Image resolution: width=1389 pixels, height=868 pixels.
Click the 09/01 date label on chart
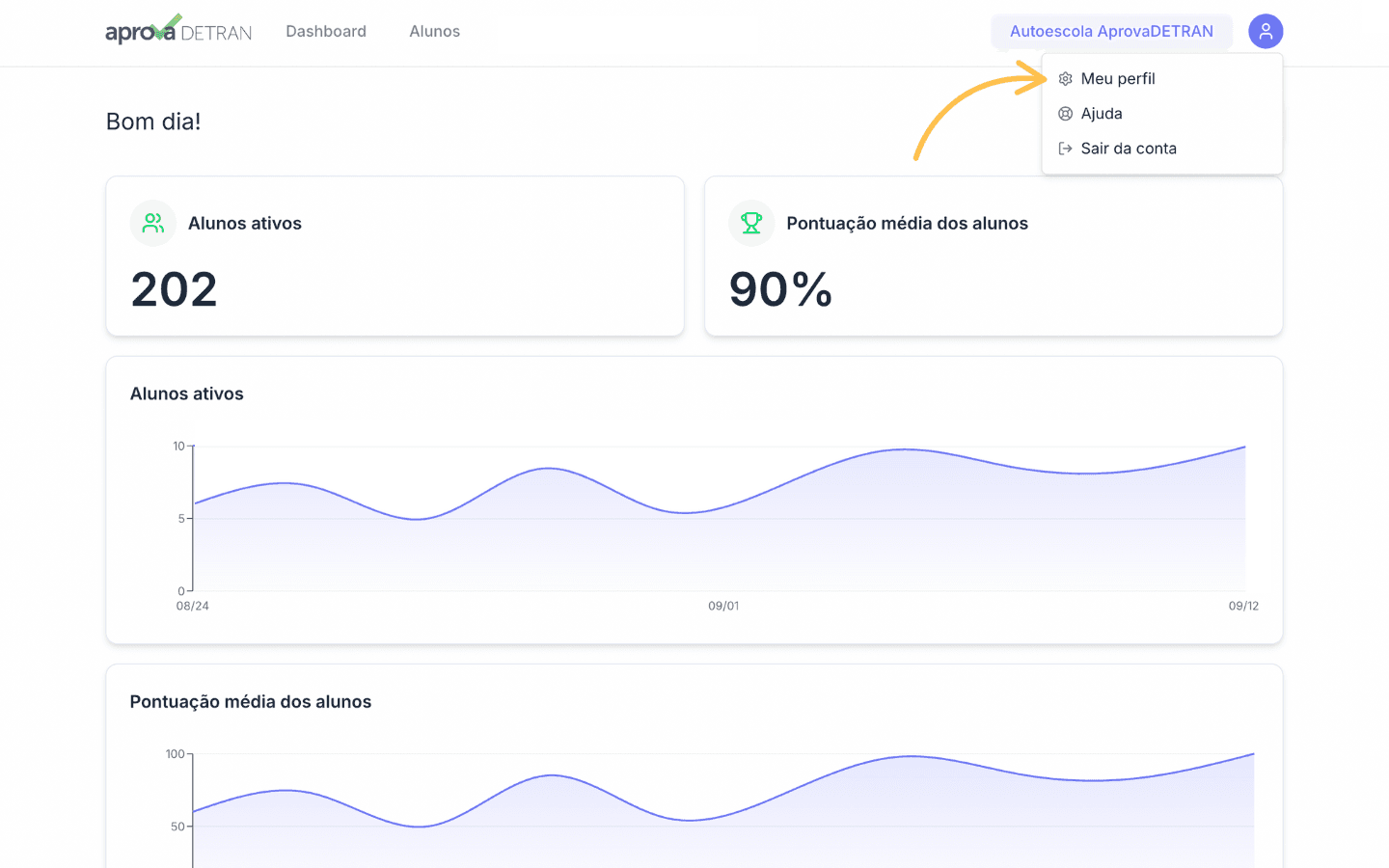[x=723, y=606]
